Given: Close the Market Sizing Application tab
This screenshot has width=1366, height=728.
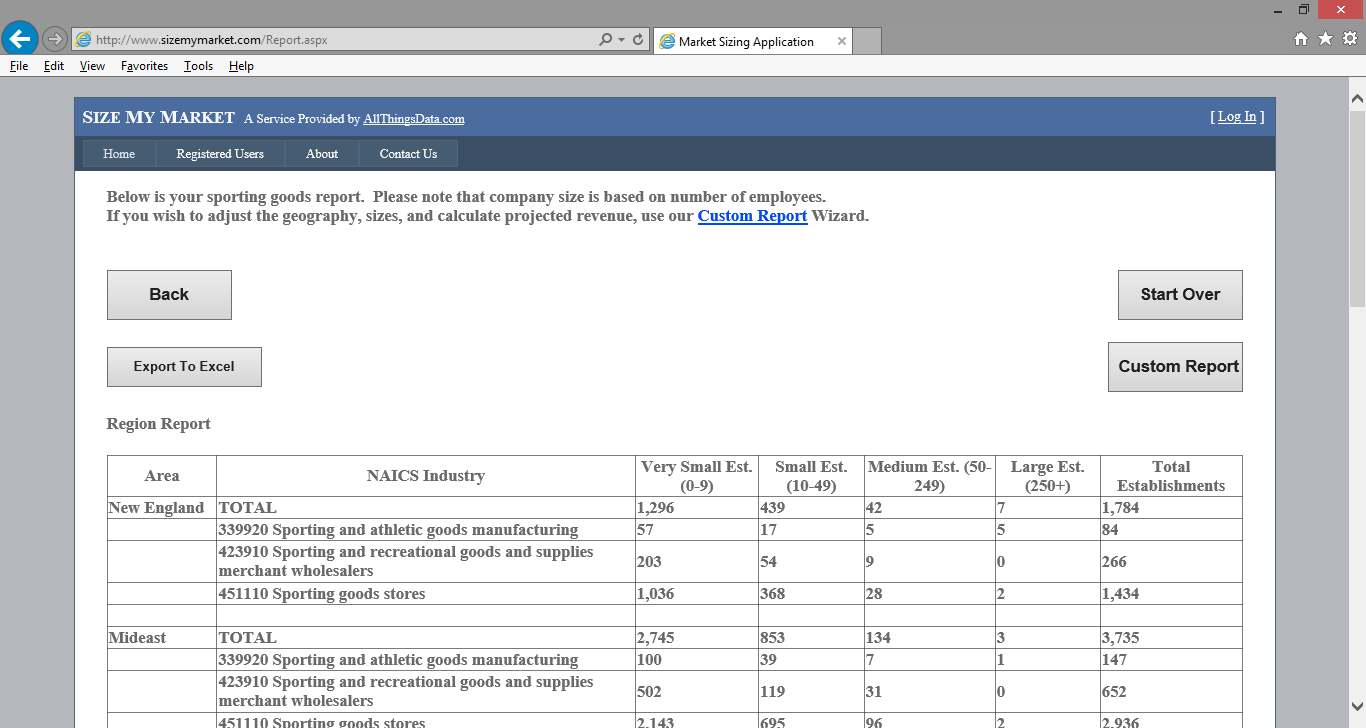Looking at the screenshot, I should point(842,41).
